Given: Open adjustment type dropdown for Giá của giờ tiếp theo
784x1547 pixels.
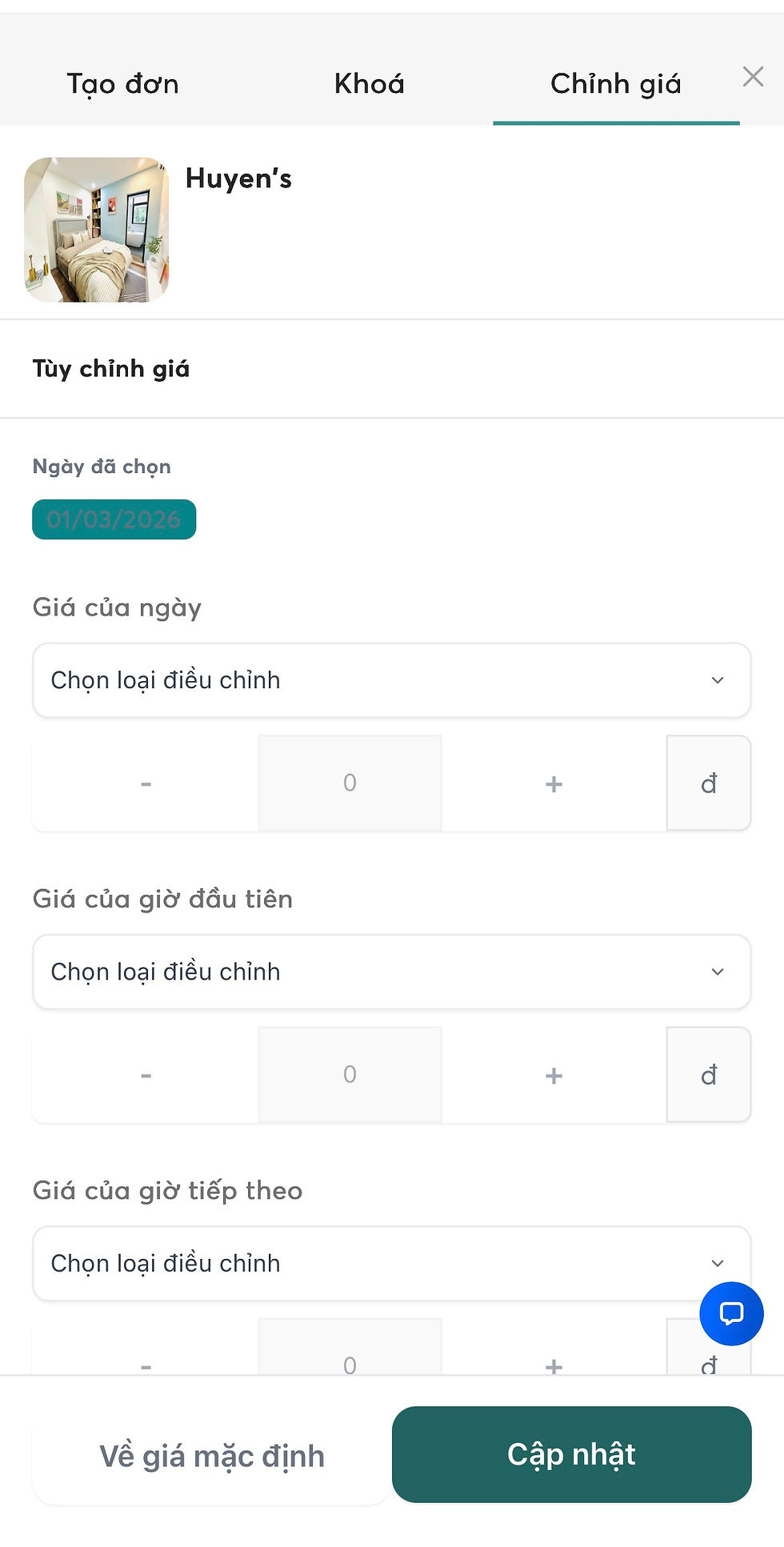Looking at the screenshot, I should pyautogui.click(x=391, y=1263).
